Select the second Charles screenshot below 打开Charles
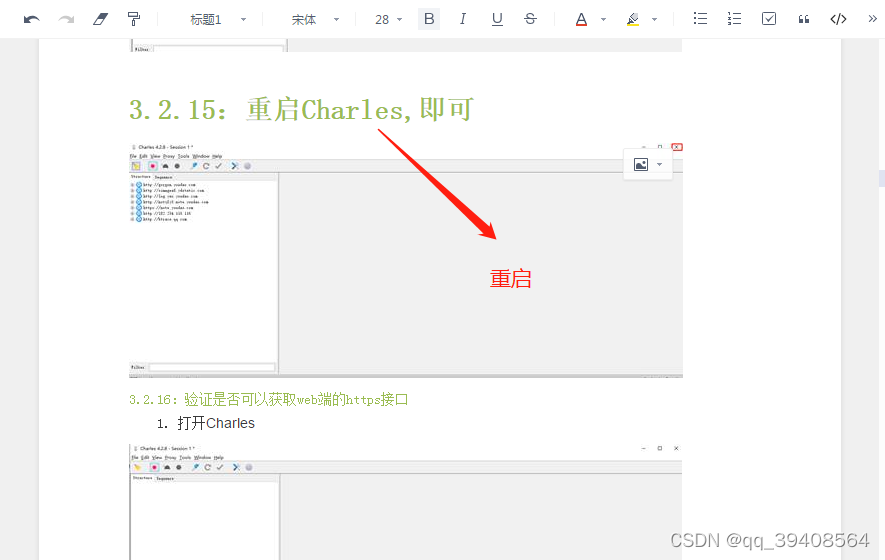 click(406, 501)
